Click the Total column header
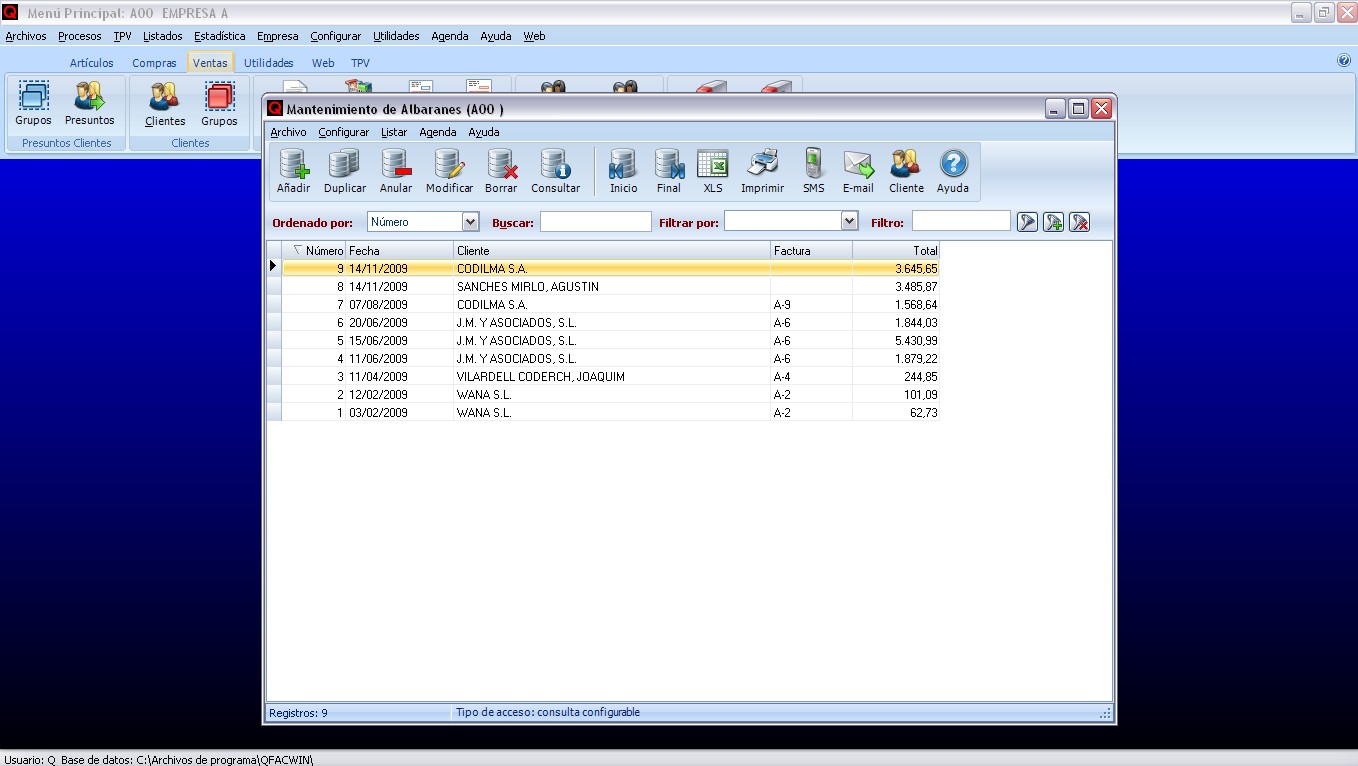1358x766 pixels. [x=897, y=251]
